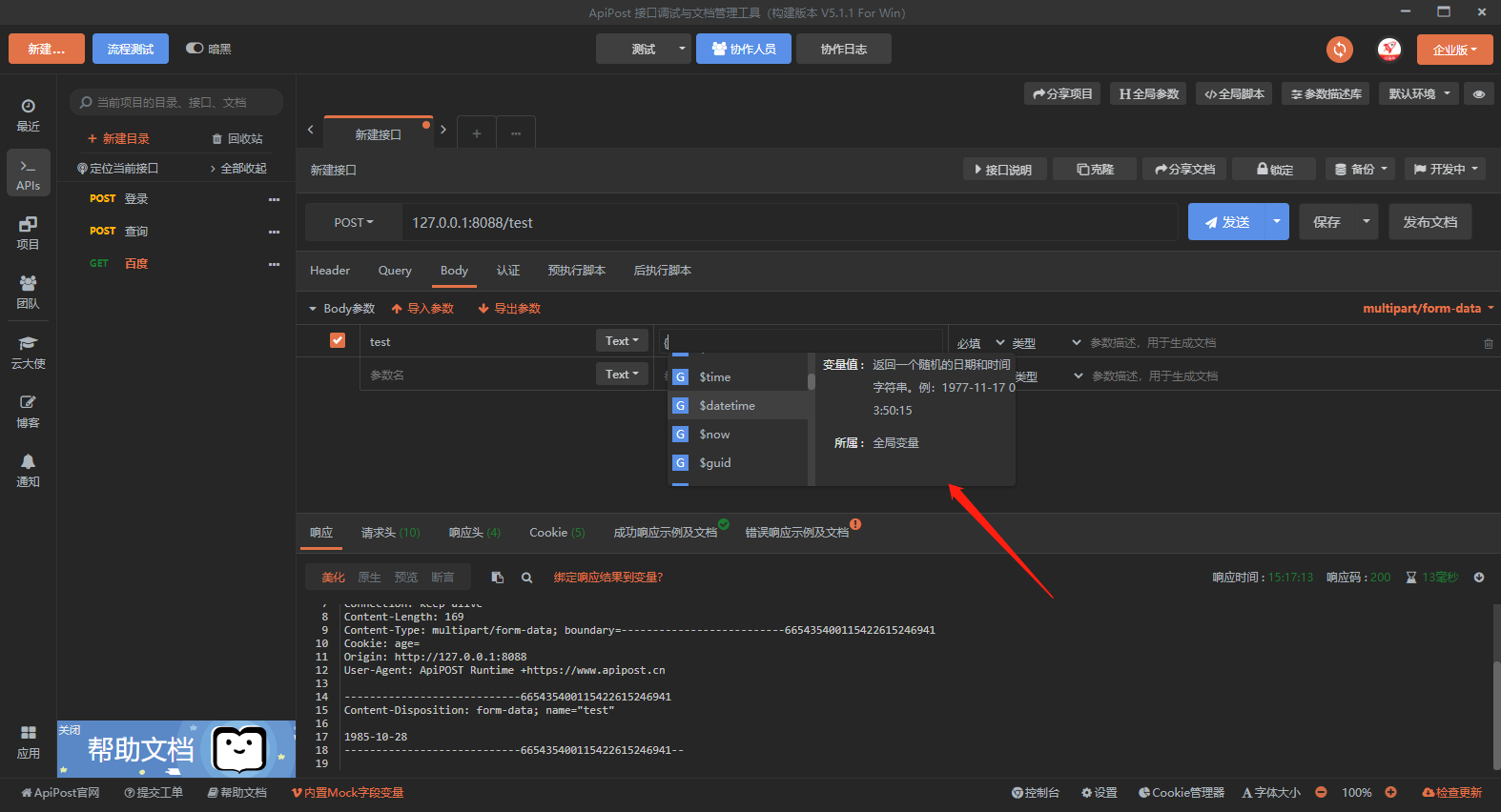The width and height of the screenshot is (1501, 812).
Task: Uncheck the test parameter checkbox
Action: 338,340
